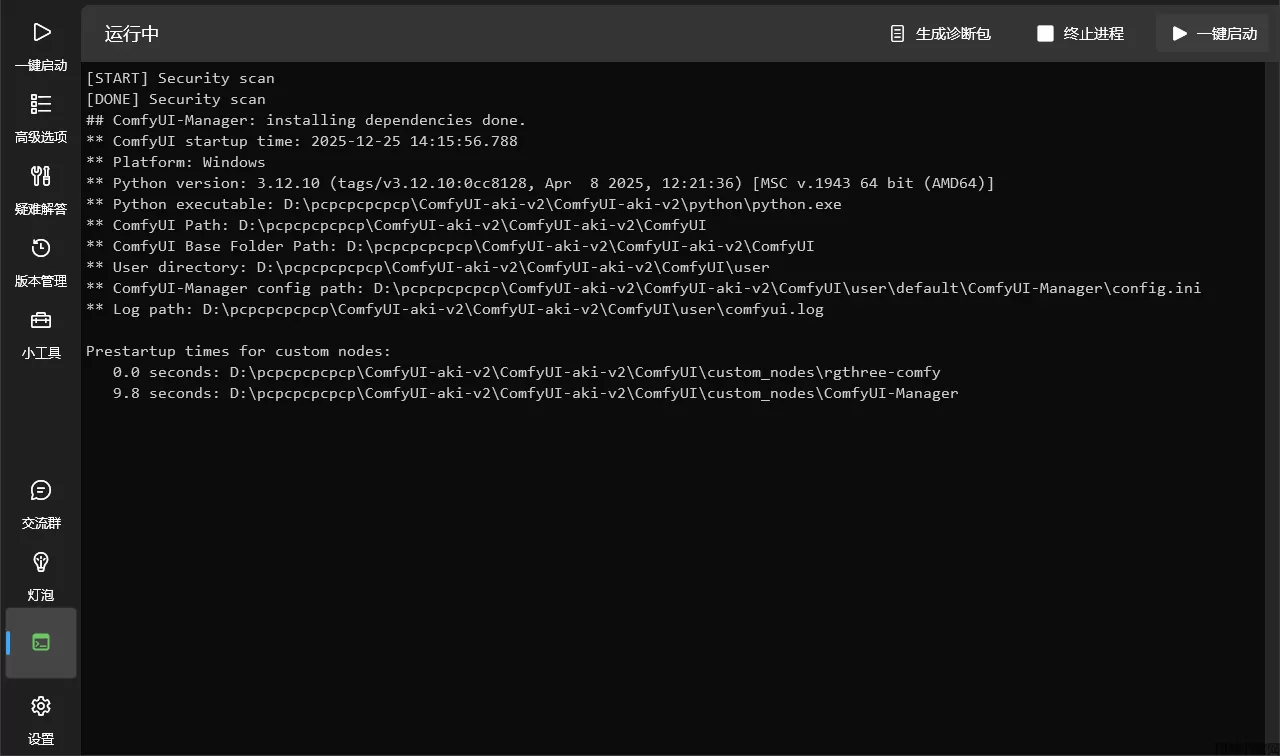The height and width of the screenshot is (756, 1280).
Task: Open 设置 gear icon in sidebar
Action: point(41,707)
